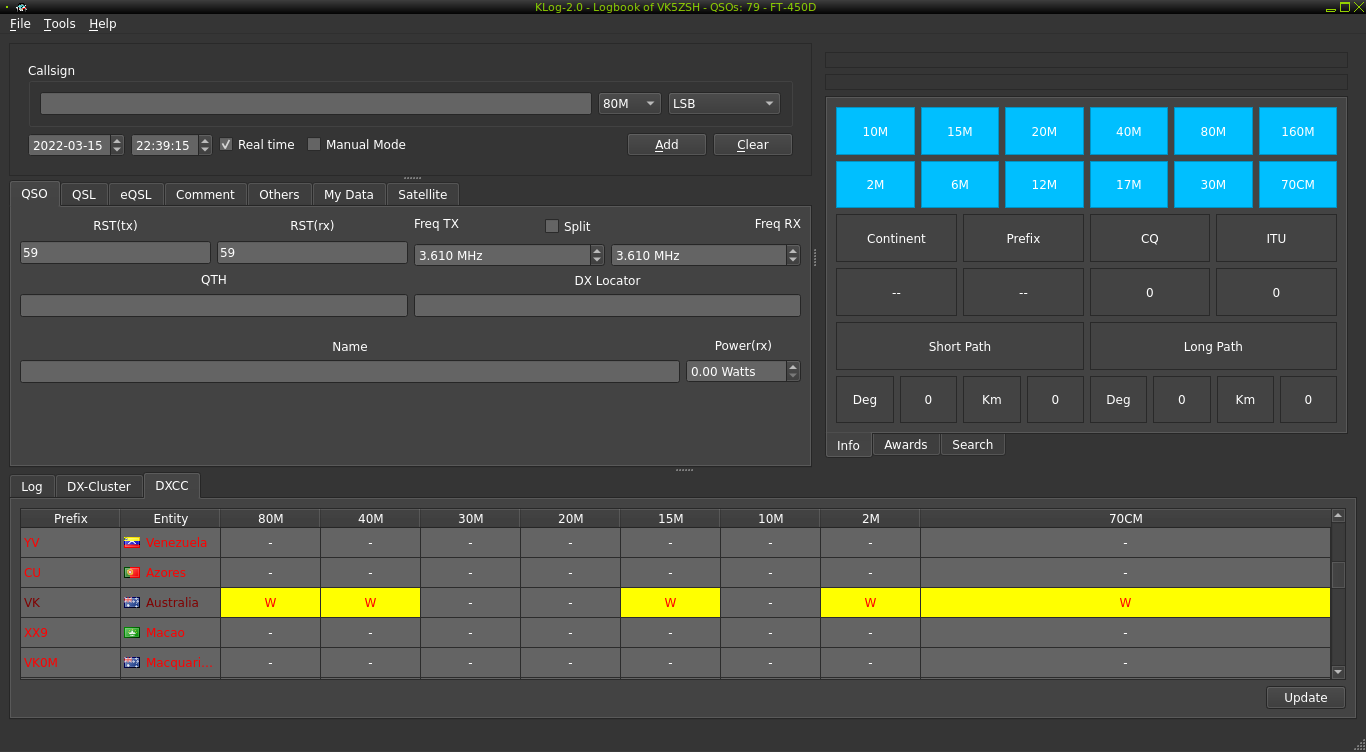Adjust the date 2022-03-15 stepper
This screenshot has height=752, width=1366.
117,145
